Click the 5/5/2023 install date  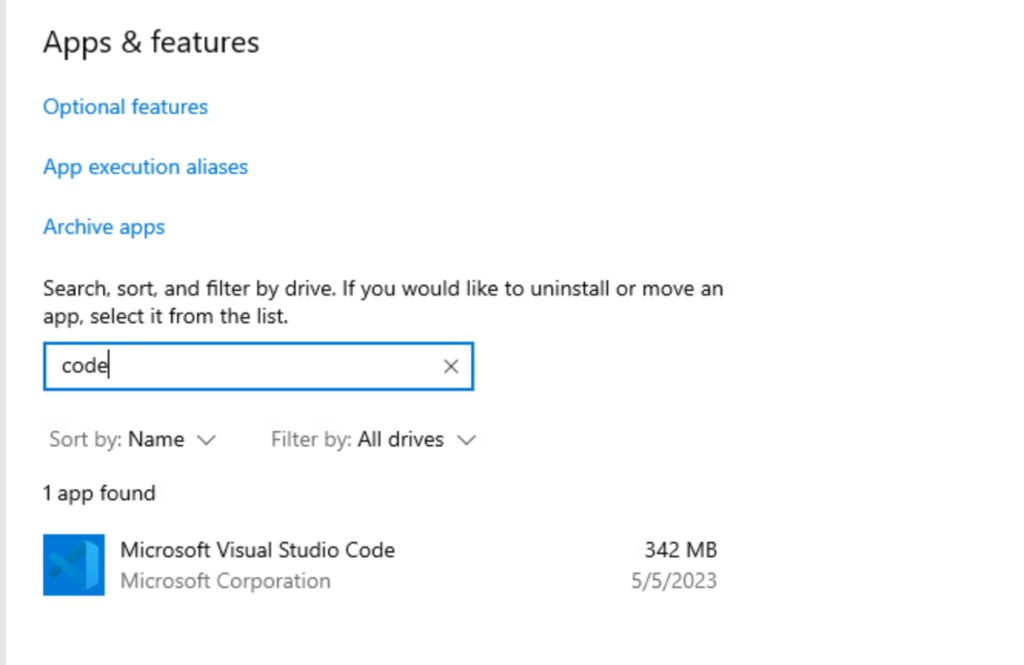[x=674, y=581]
